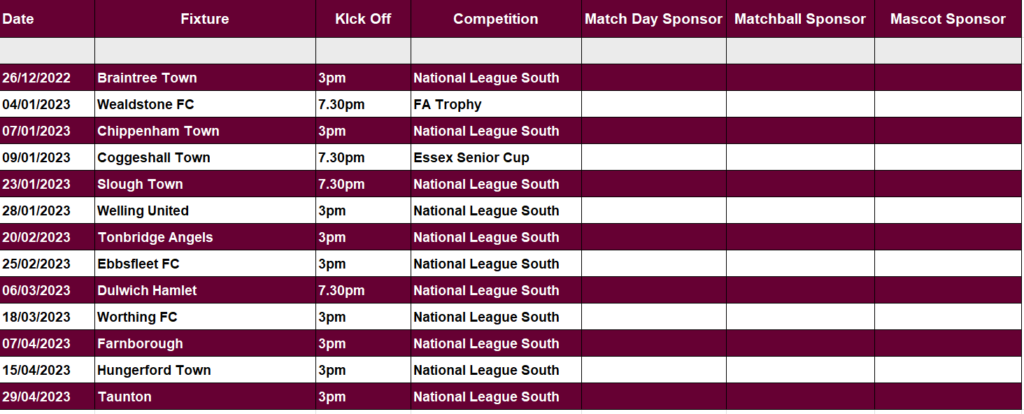Click the Fixture column header
Screen dimensions: 1024x414
point(205,19)
